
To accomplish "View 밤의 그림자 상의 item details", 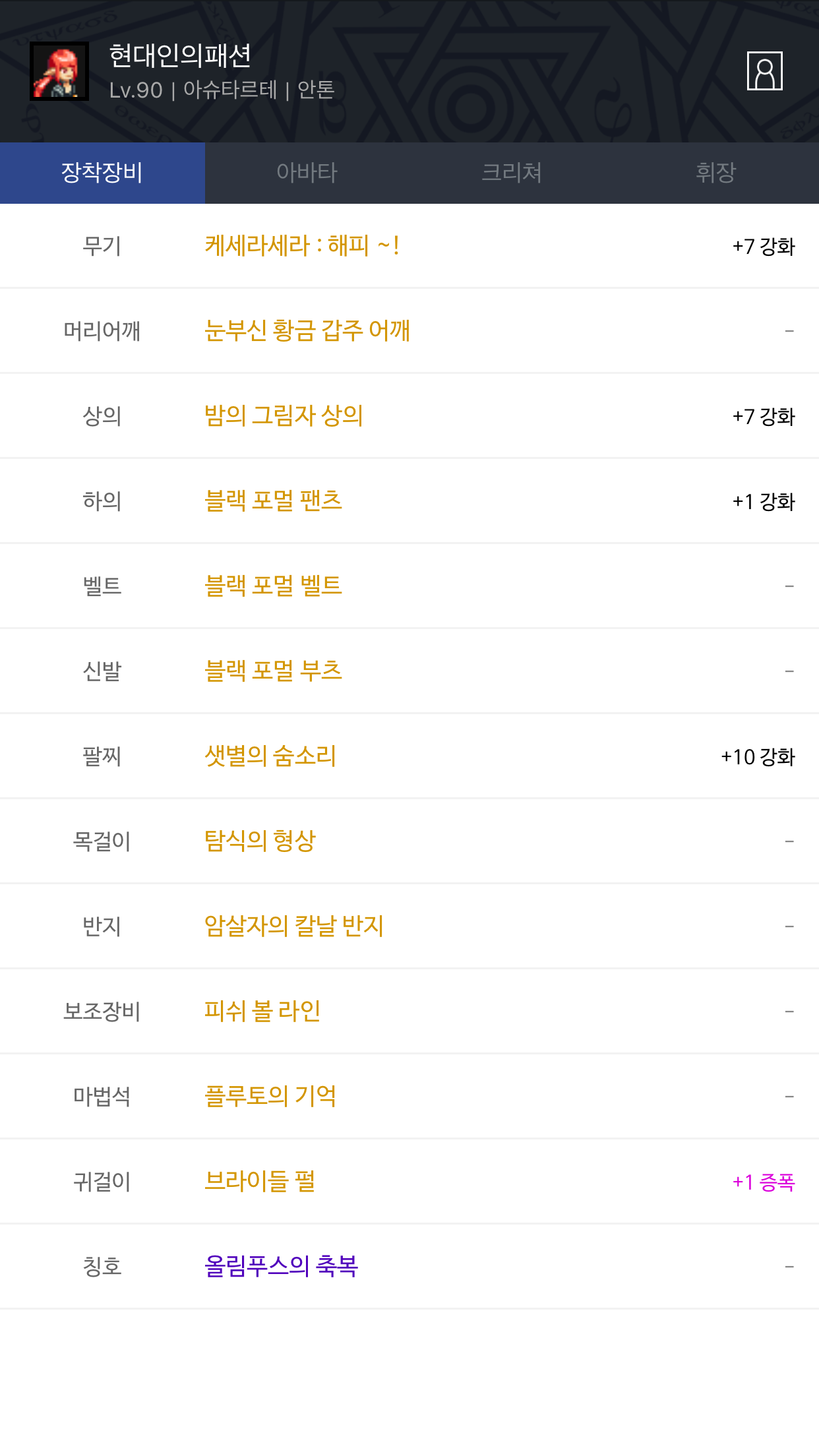I will [284, 415].
